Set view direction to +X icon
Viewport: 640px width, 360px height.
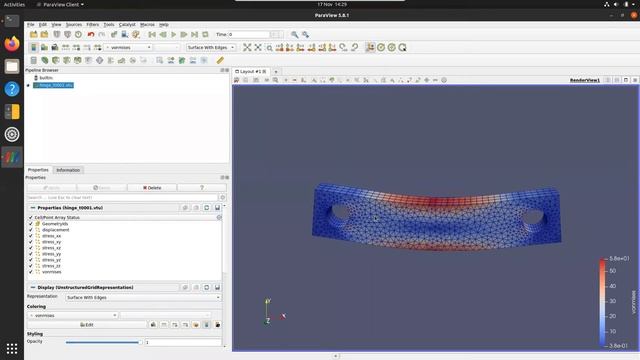click(280, 47)
